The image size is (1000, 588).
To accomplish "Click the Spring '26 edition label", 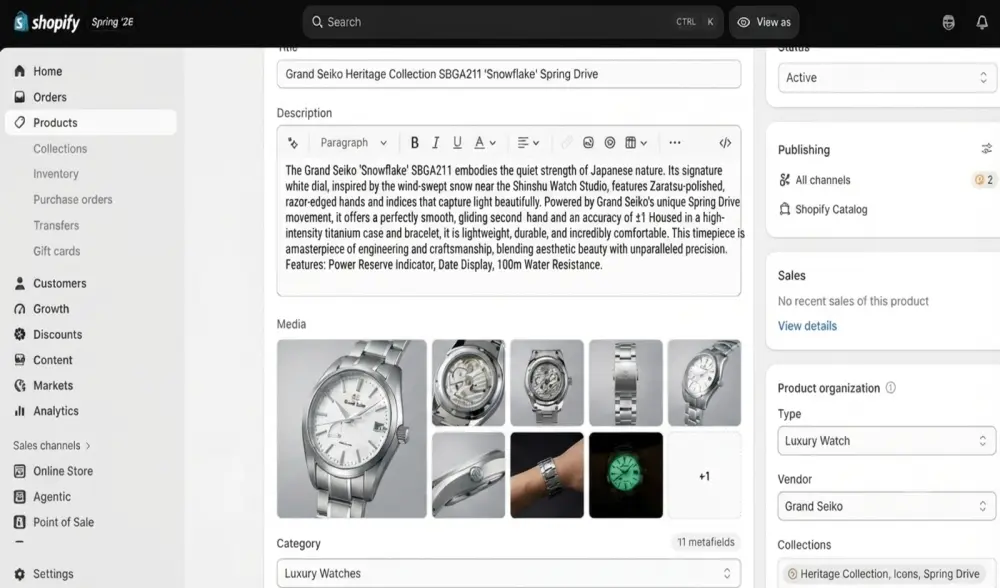I will click(x=112, y=22).
